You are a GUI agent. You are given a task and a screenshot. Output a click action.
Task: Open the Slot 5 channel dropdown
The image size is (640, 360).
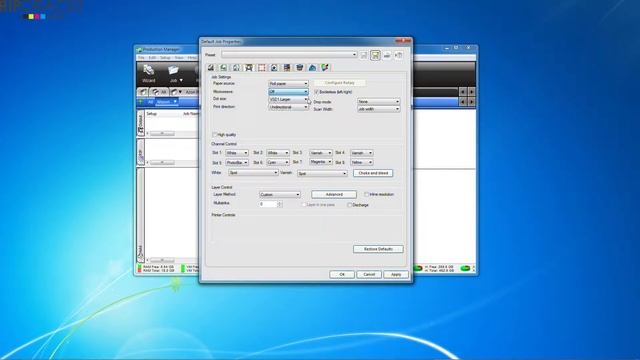(x=237, y=162)
